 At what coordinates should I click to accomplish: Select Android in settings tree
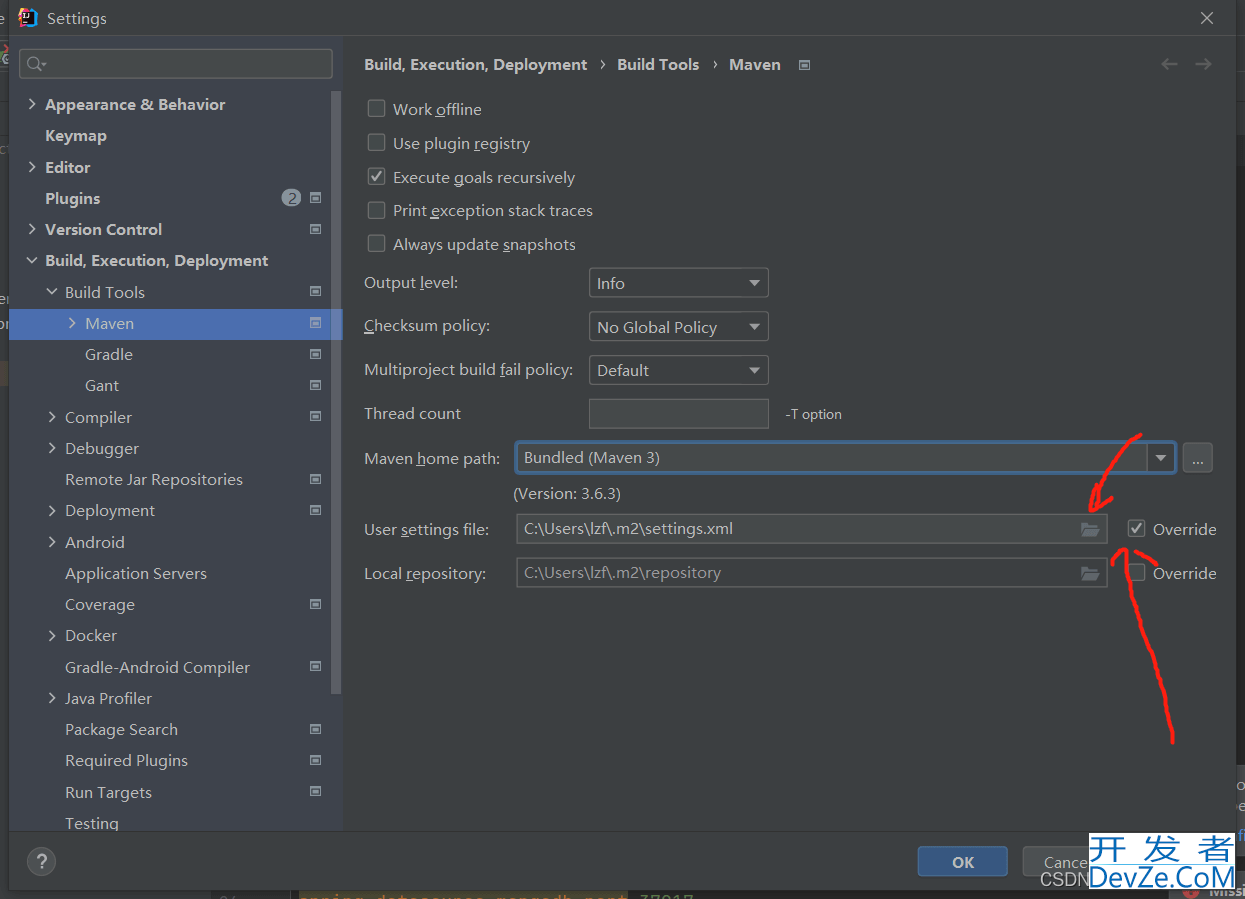tap(95, 542)
